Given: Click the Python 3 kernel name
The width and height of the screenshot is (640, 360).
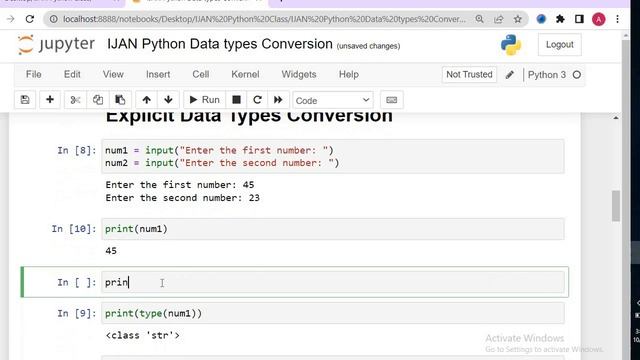Looking at the screenshot, I should click(x=547, y=75).
